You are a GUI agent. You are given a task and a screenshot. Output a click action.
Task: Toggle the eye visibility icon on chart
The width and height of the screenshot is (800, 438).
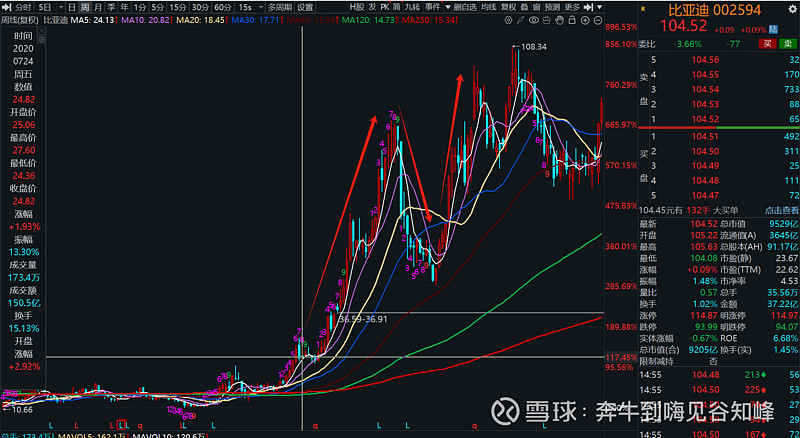(534, 20)
